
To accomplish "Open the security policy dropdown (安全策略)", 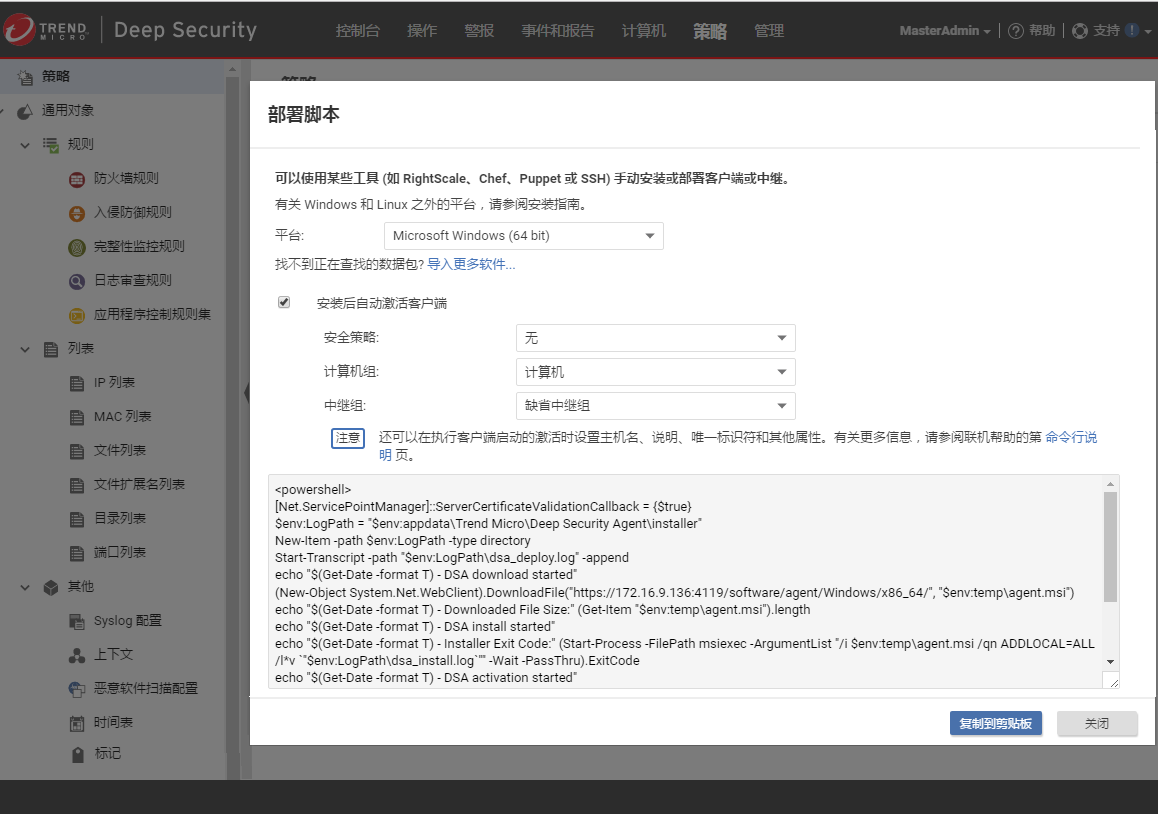I will point(655,338).
